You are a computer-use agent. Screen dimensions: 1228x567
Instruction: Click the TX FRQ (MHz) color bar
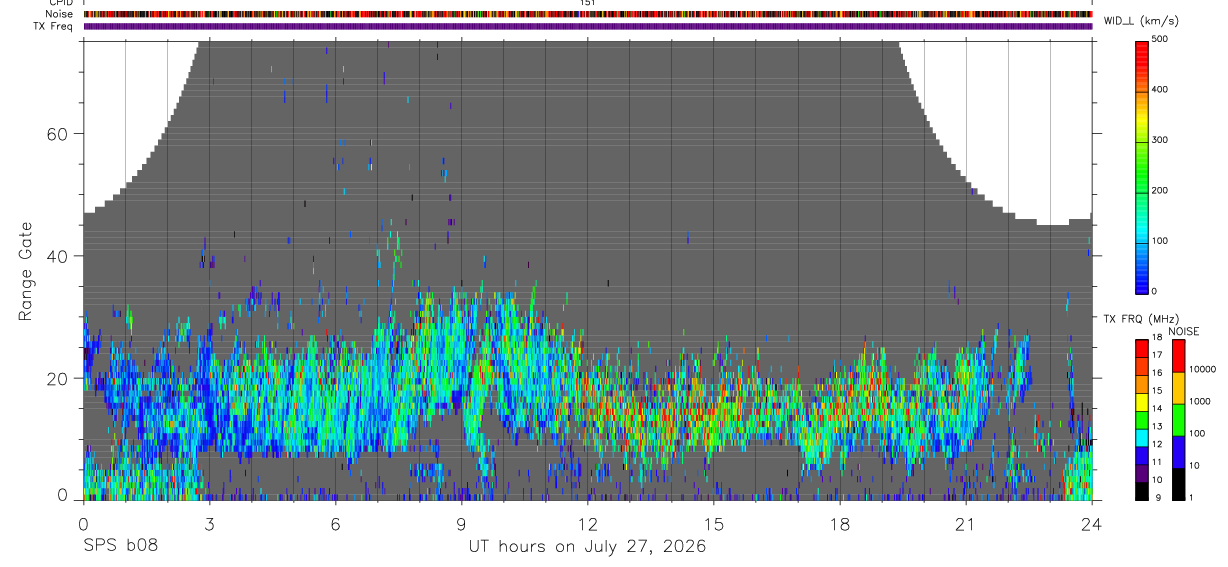(x=1142, y=419)
